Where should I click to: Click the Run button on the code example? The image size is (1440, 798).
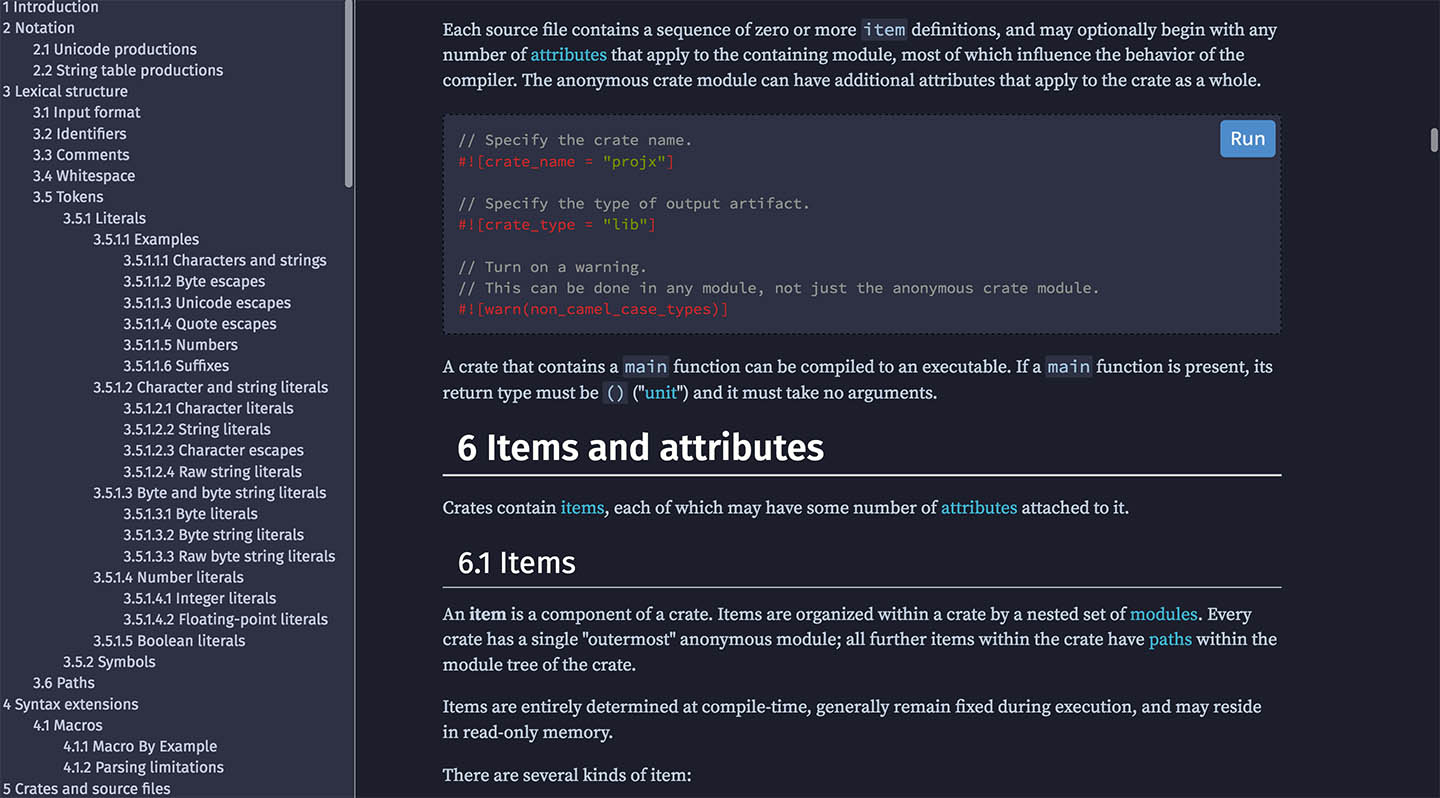pos(1247,138)
